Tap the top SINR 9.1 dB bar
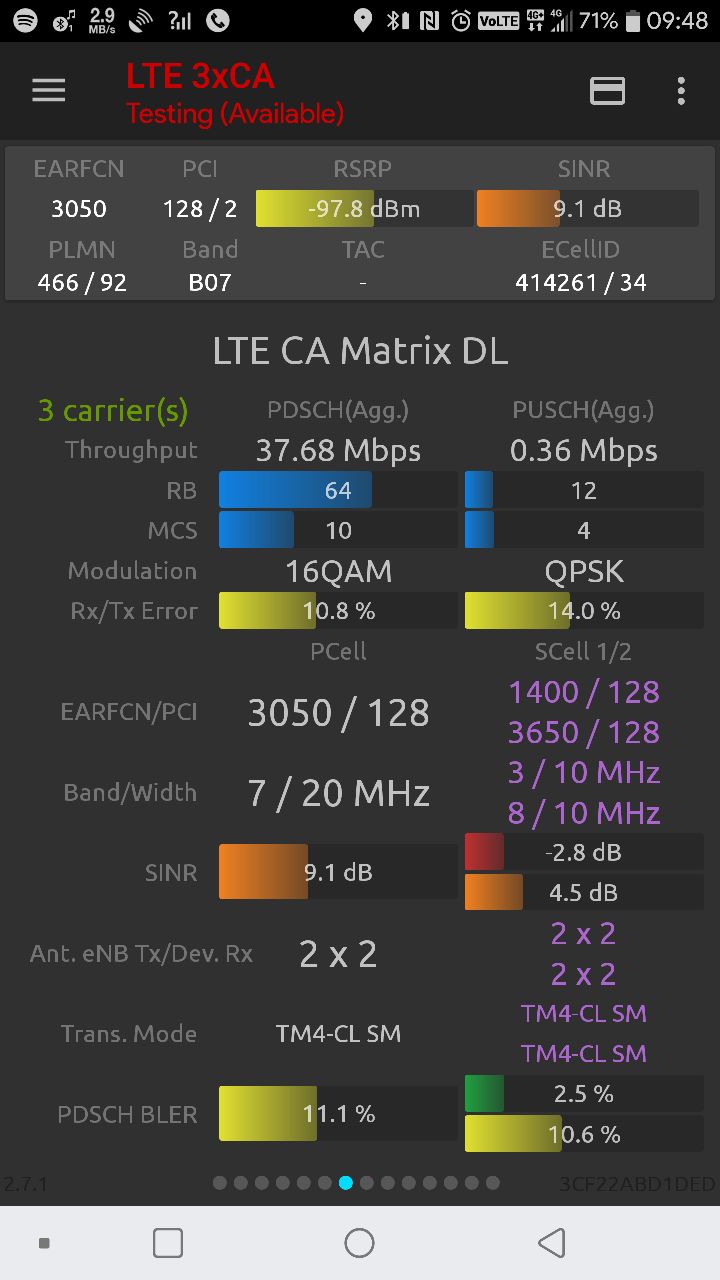 click(x=587, y=209)
